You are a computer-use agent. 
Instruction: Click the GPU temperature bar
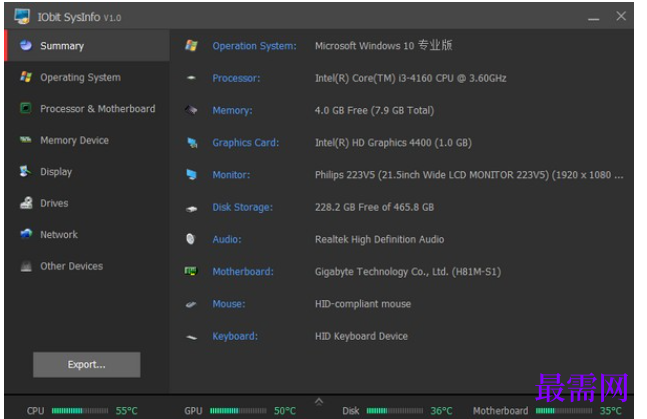click(238, 411)
